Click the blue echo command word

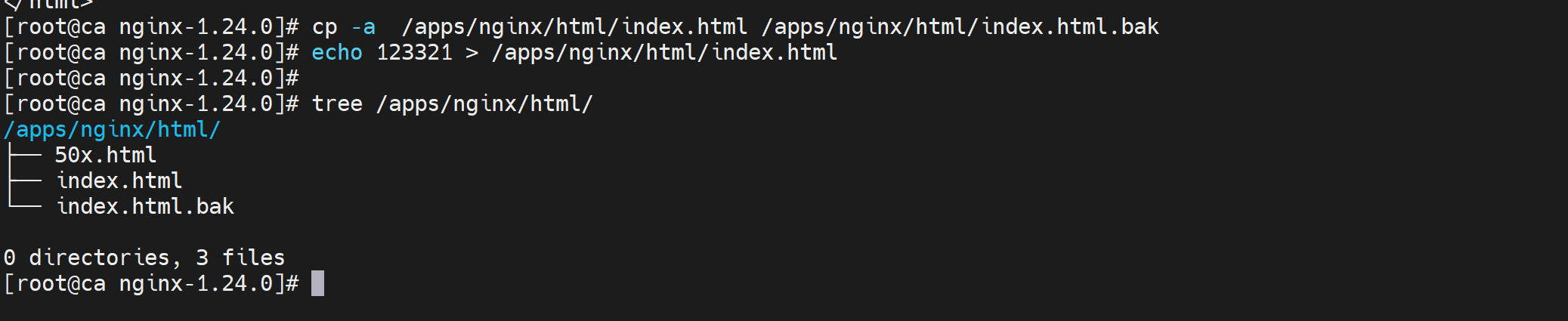337,52
